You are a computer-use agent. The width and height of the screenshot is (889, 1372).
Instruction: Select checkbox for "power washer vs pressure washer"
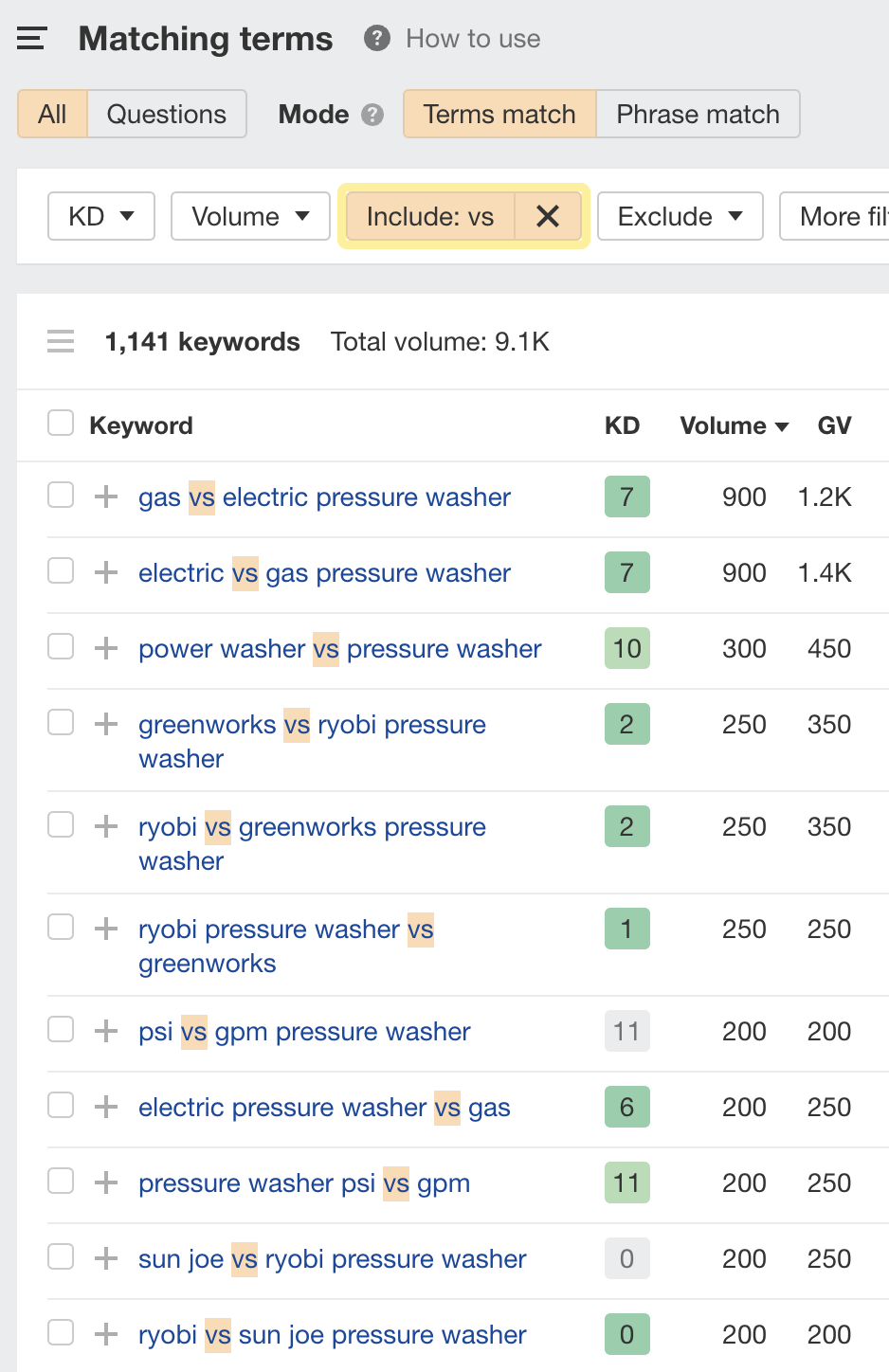60,648
